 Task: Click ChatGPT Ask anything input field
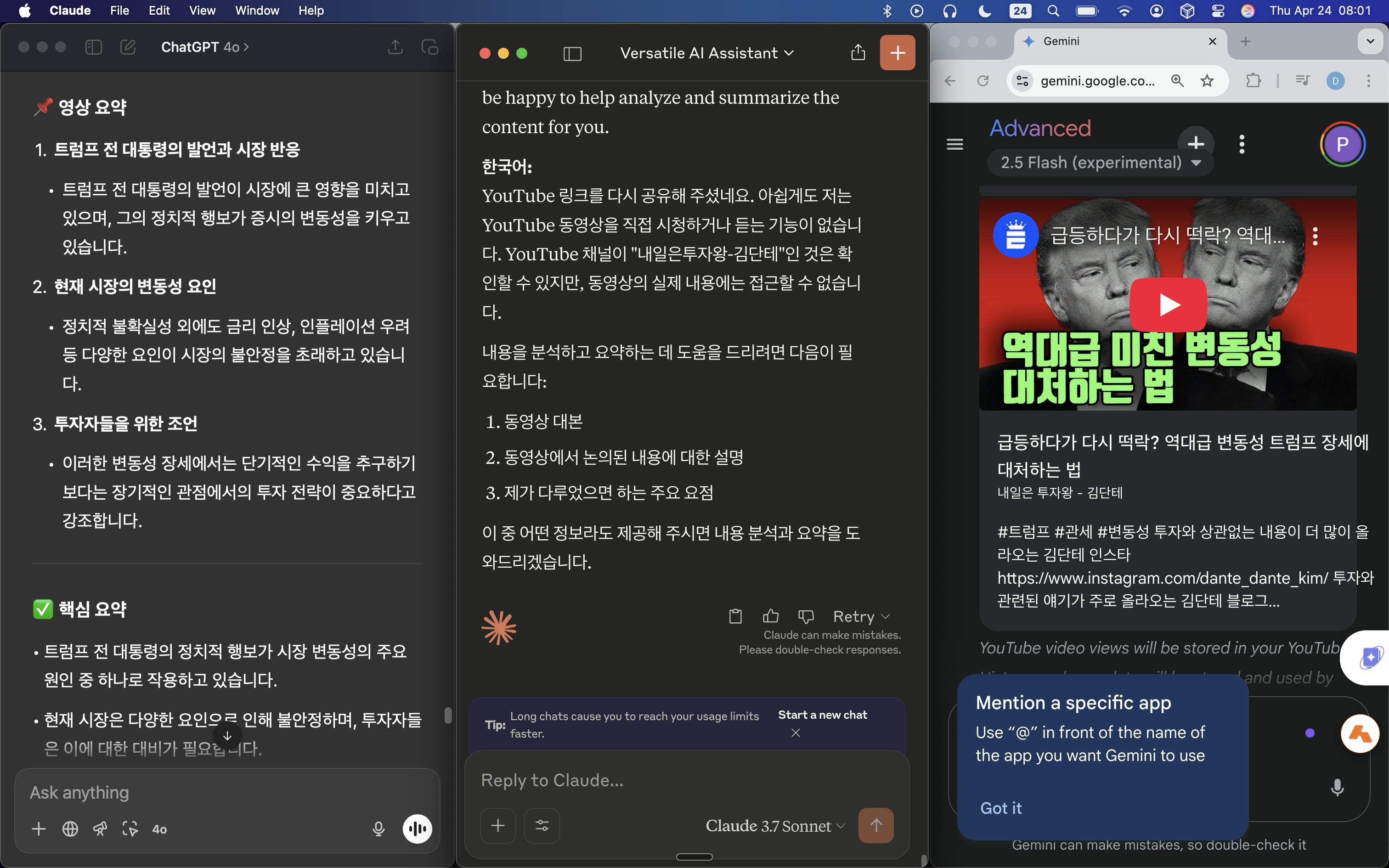(x=227, y=792)
